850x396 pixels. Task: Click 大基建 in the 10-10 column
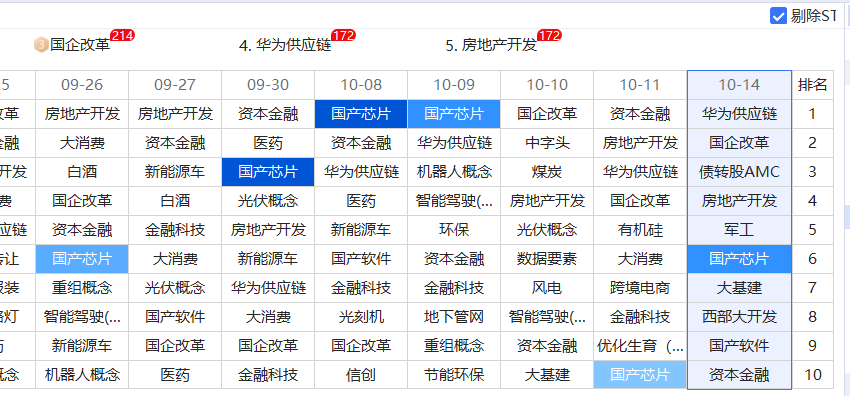[547, 375]
